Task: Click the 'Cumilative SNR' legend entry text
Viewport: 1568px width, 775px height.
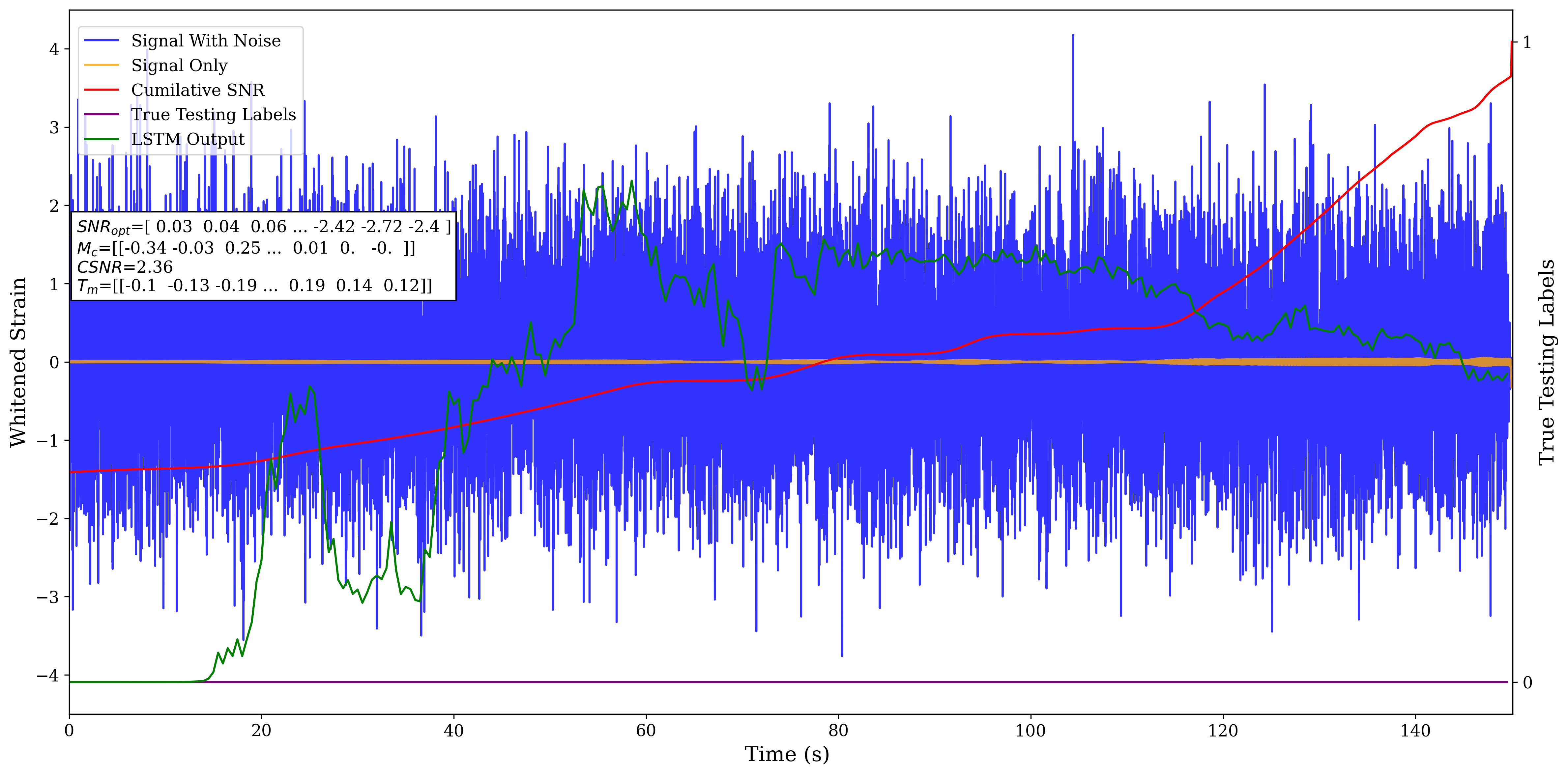Action: click(198, 90)
